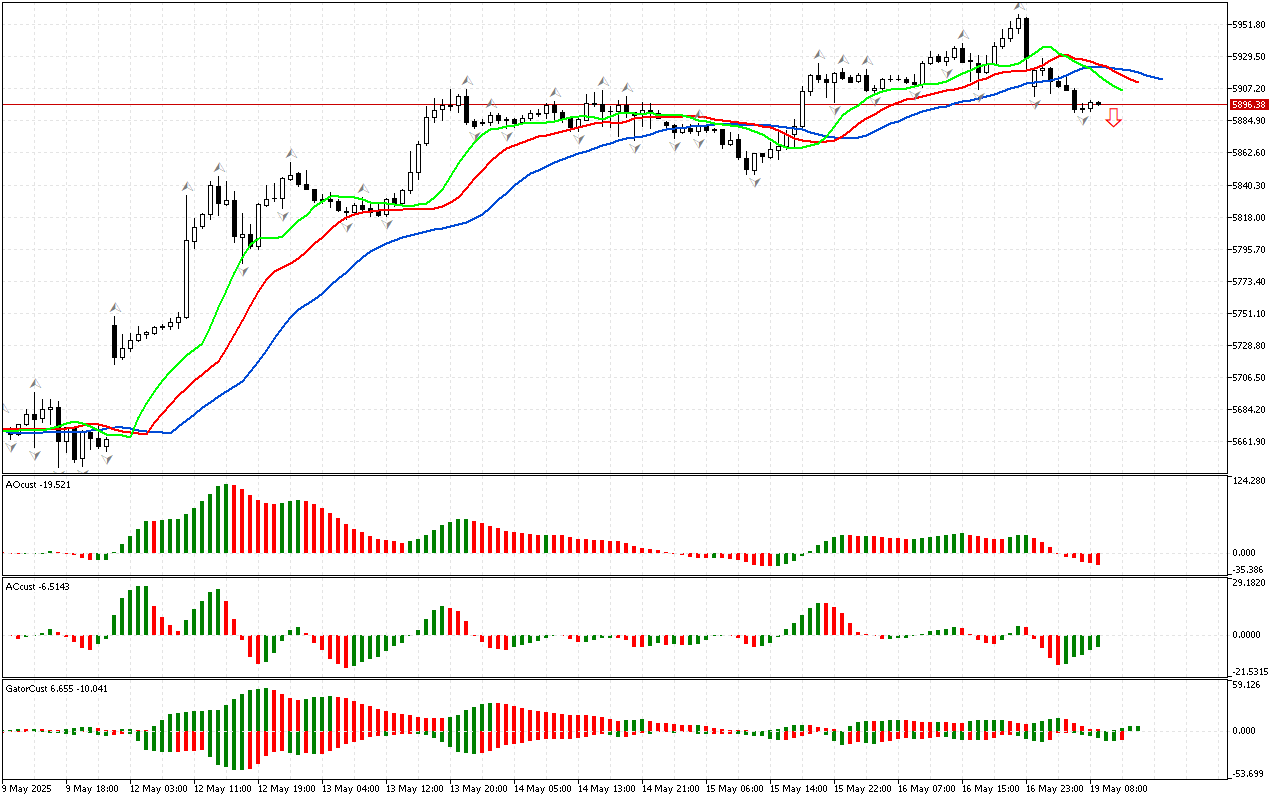The height and width of the screenshot is (800, 1280).
Task: Select the right end of green Alligator line
Action: [1120, 90]
